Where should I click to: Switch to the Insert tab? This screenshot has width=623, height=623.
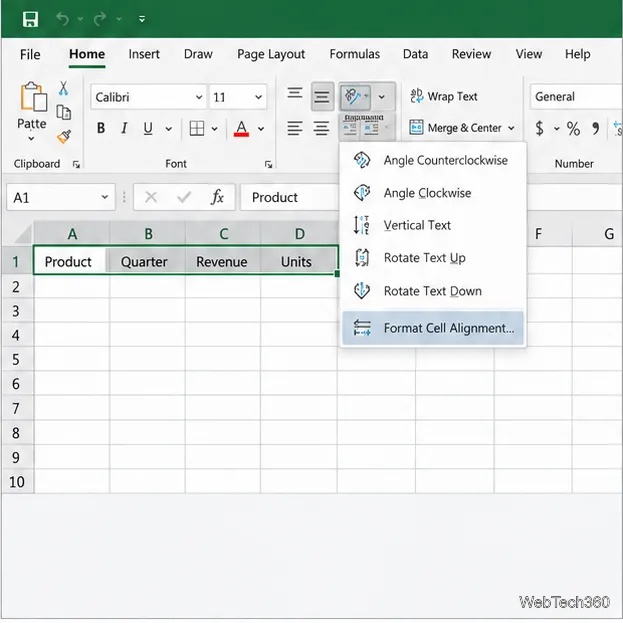pyautogui.click(x=144, y=54)
